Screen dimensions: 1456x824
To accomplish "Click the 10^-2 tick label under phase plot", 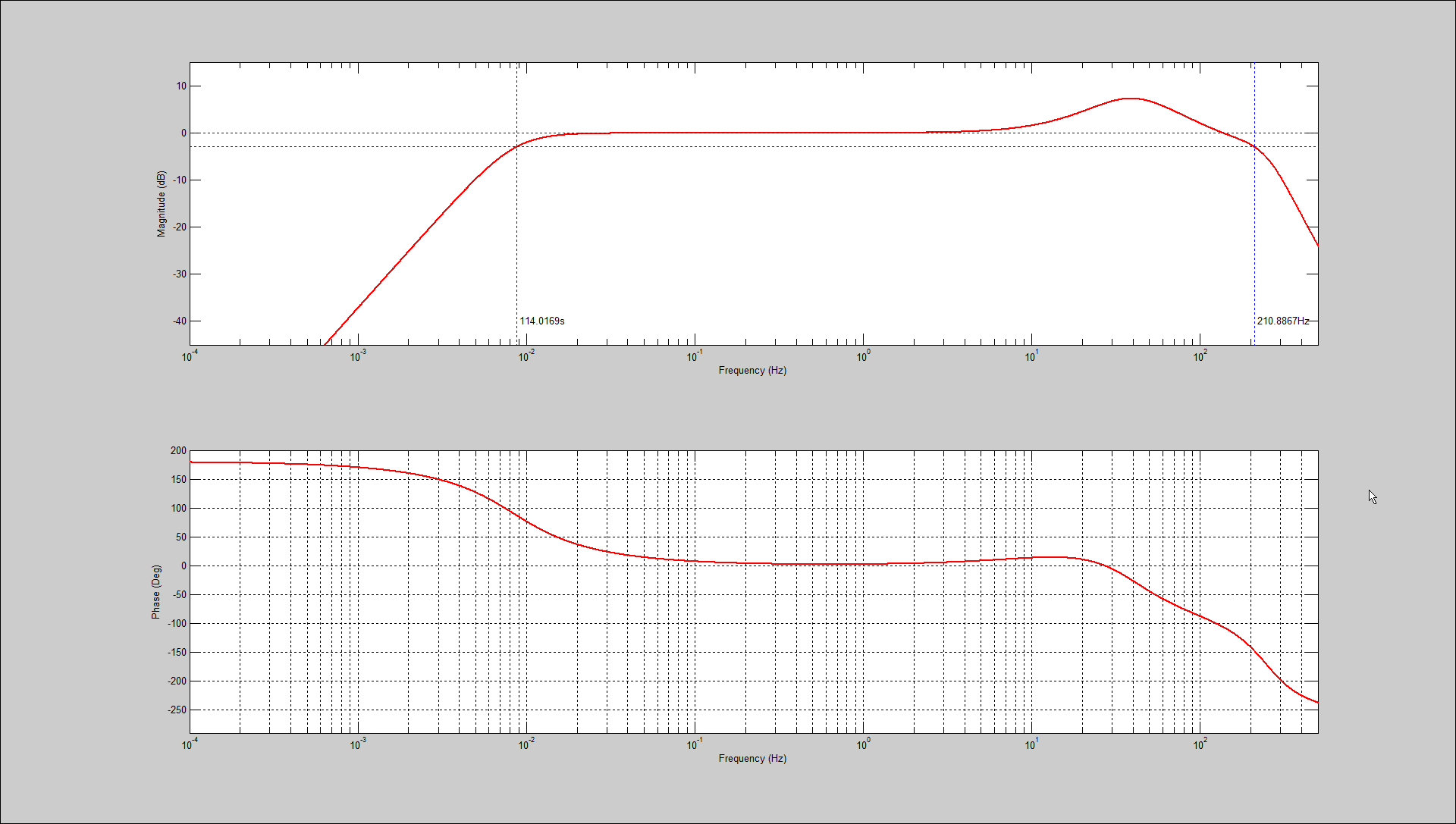I will [x=526, y=744].
